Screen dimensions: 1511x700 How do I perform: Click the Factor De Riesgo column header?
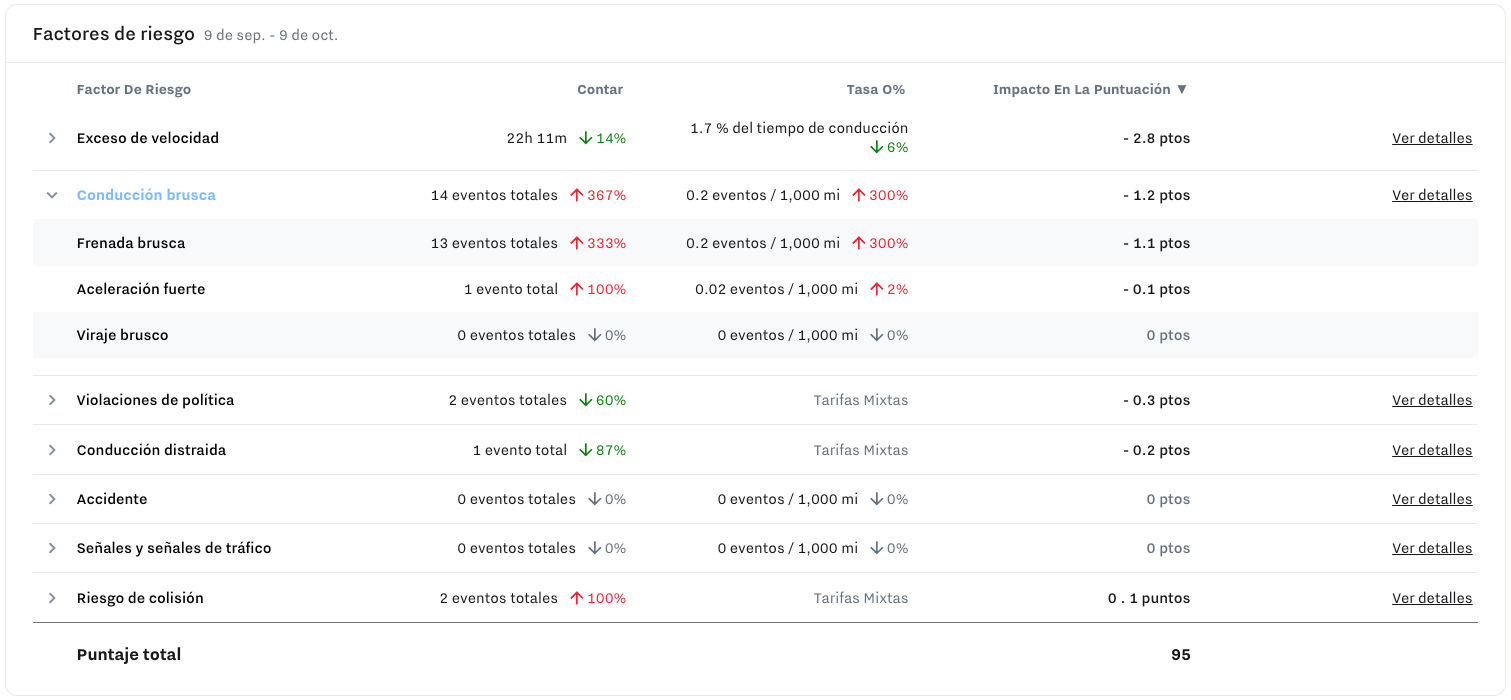134,90
